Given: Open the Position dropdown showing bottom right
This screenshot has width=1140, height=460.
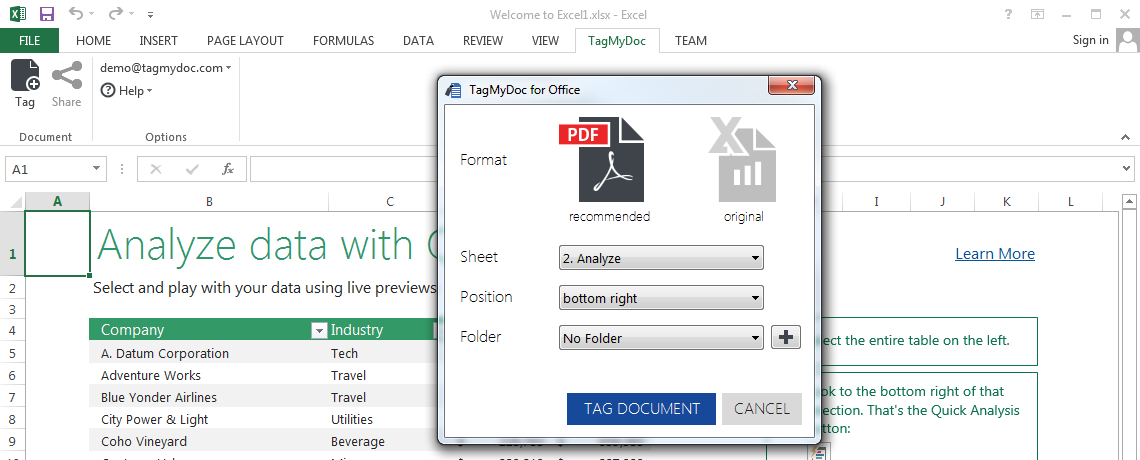Looking at the screenshot, I should tap(661, 298).
